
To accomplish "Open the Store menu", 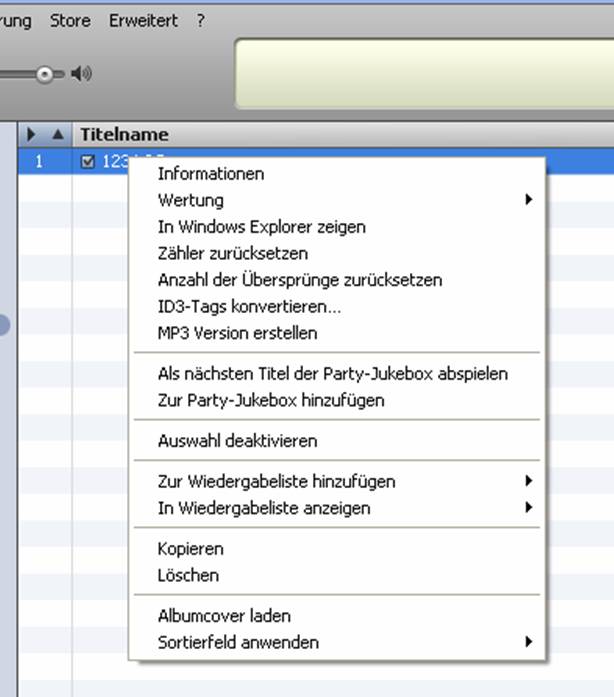I will click(70, 20).
